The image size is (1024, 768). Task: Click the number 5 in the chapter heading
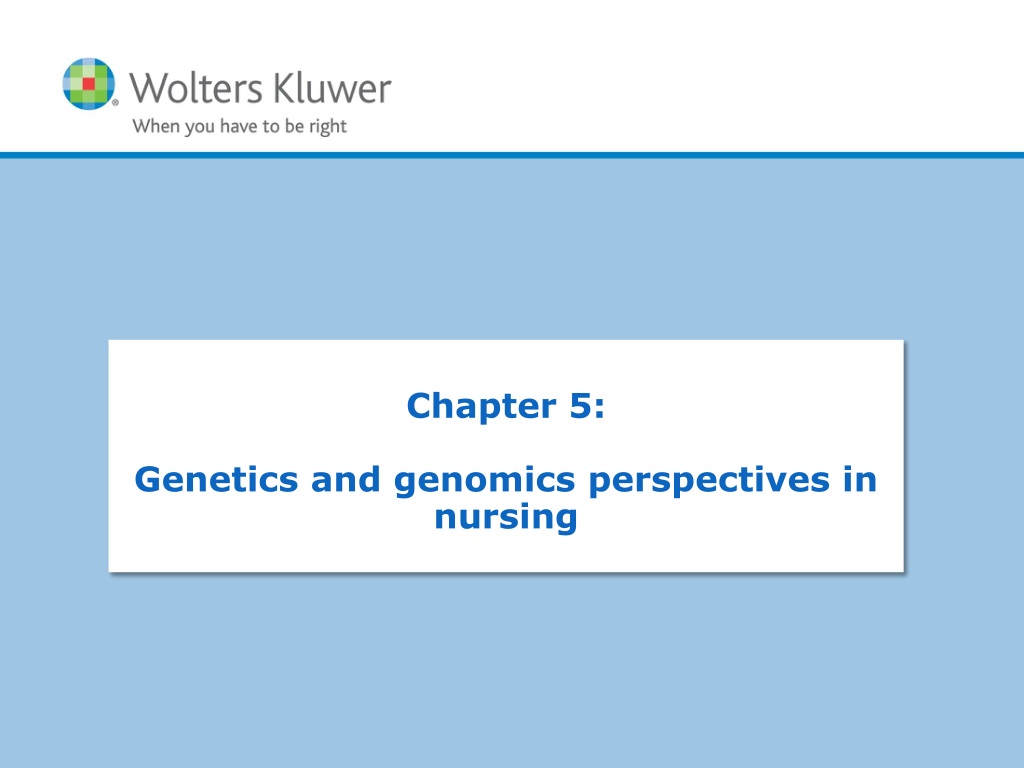[581, 406]
